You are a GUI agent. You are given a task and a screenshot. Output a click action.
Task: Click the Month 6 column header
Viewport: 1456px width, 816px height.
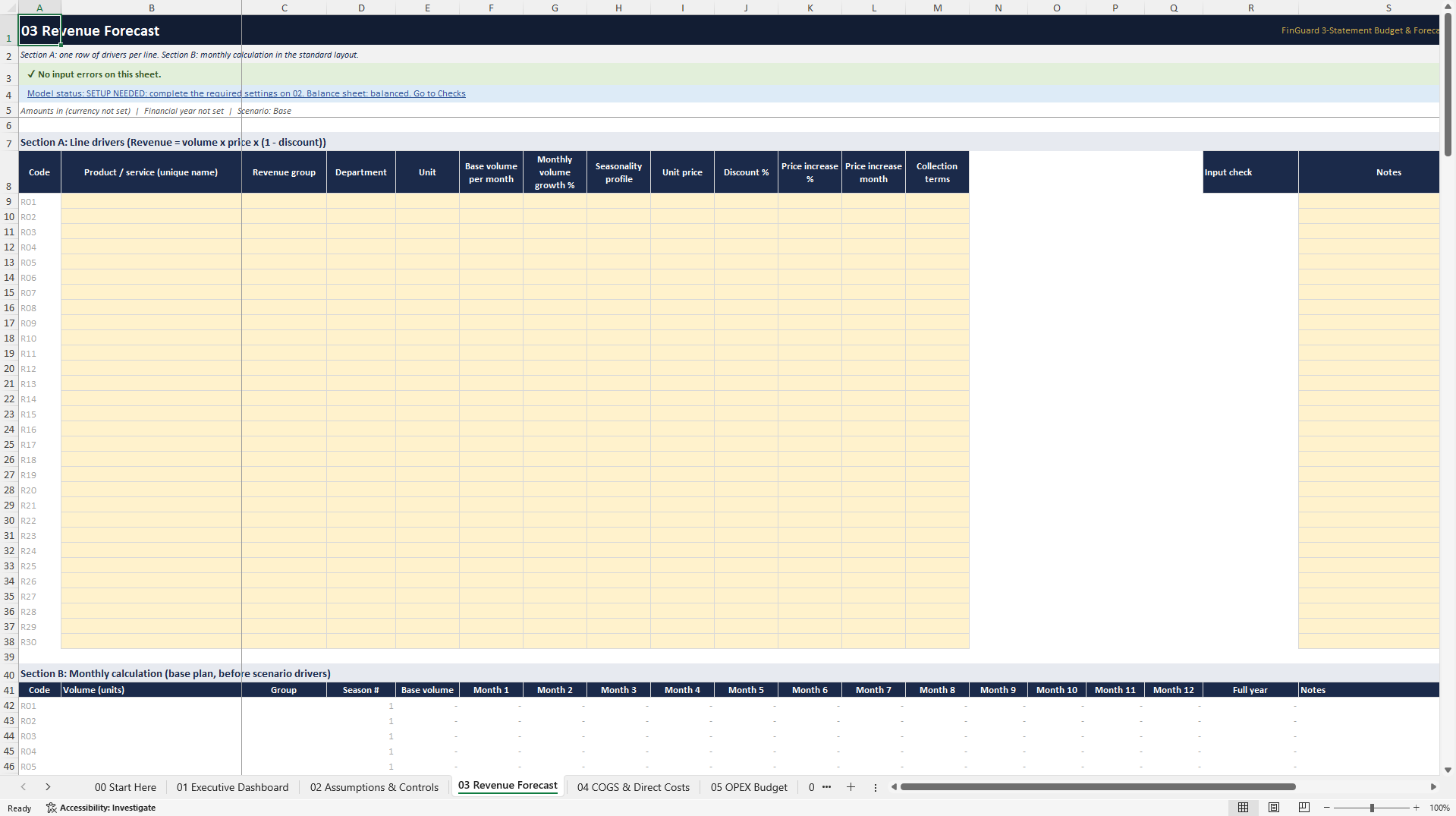click(810, 690)
